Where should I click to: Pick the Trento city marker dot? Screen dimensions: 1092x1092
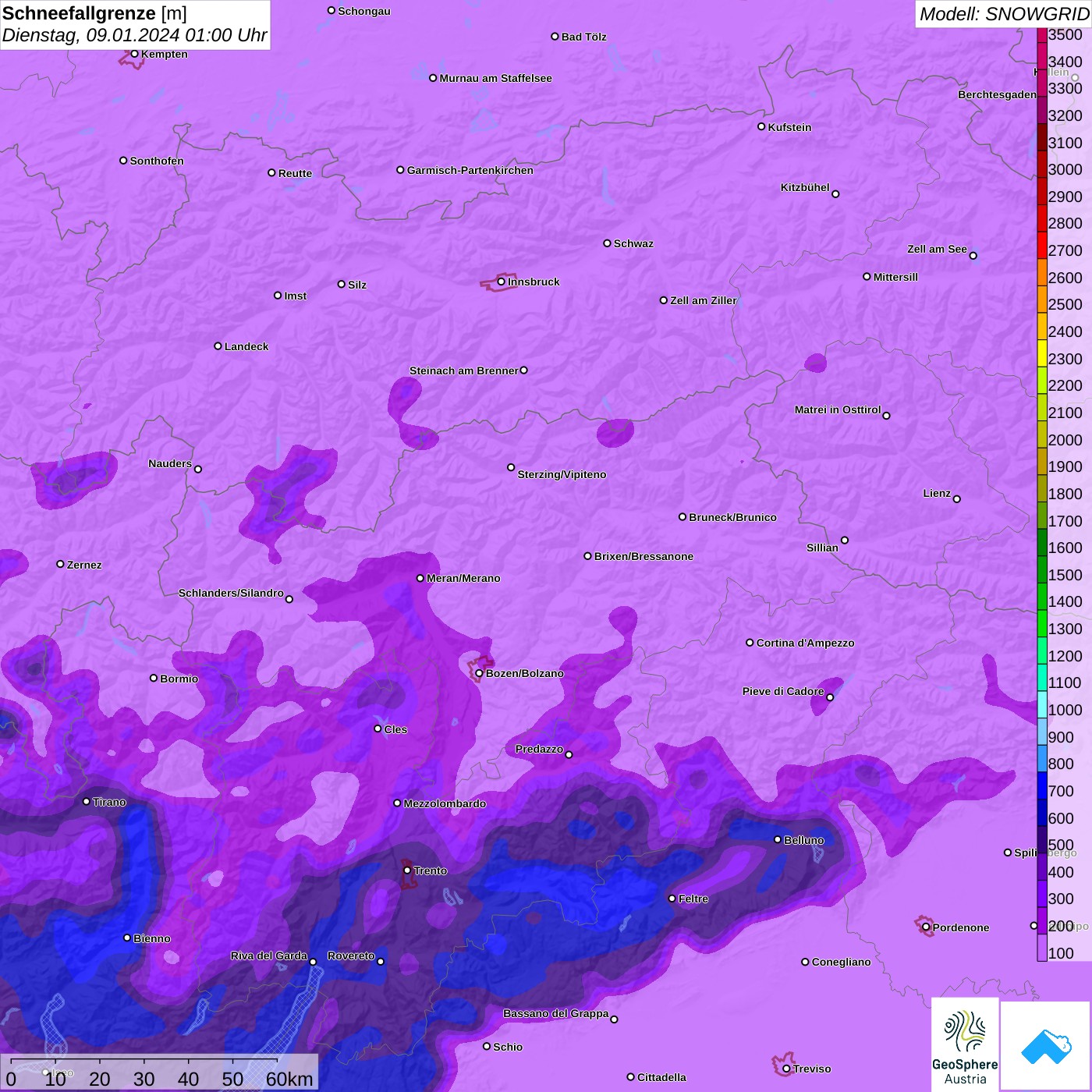pyautogui.click(x=407, y=870)
